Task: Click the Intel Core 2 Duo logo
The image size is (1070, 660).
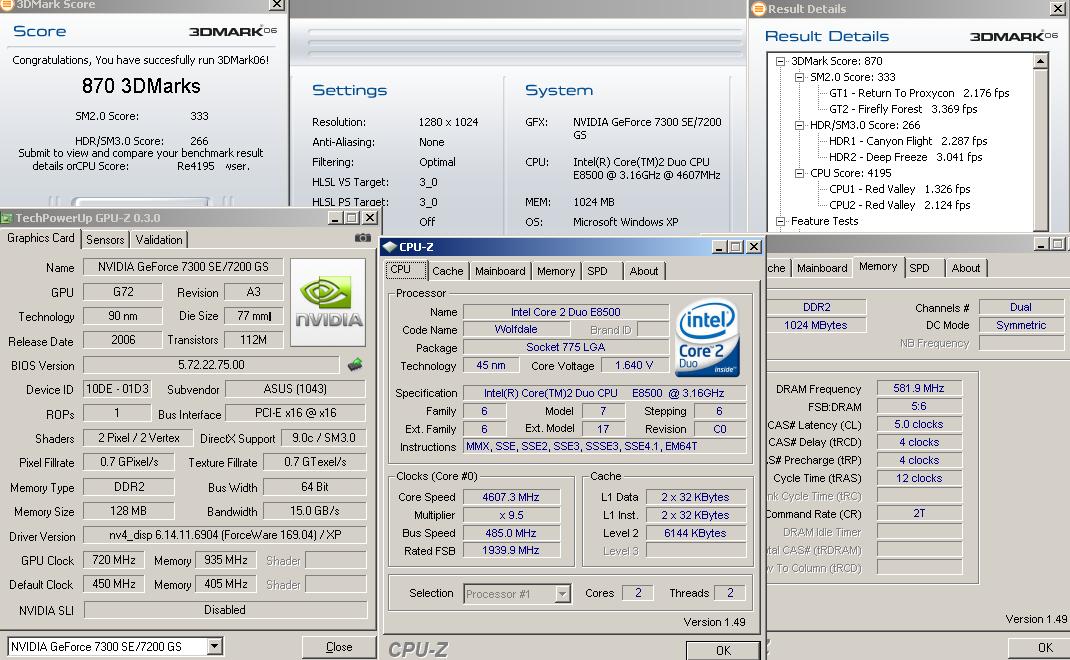Action: point(707,339)
